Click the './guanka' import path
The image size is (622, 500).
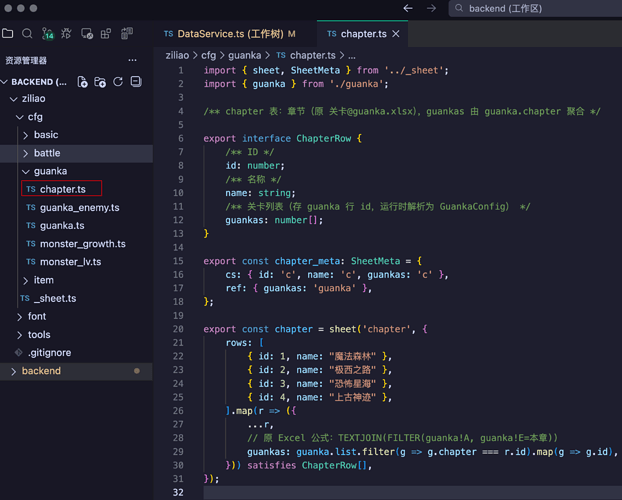click(357, 84)
